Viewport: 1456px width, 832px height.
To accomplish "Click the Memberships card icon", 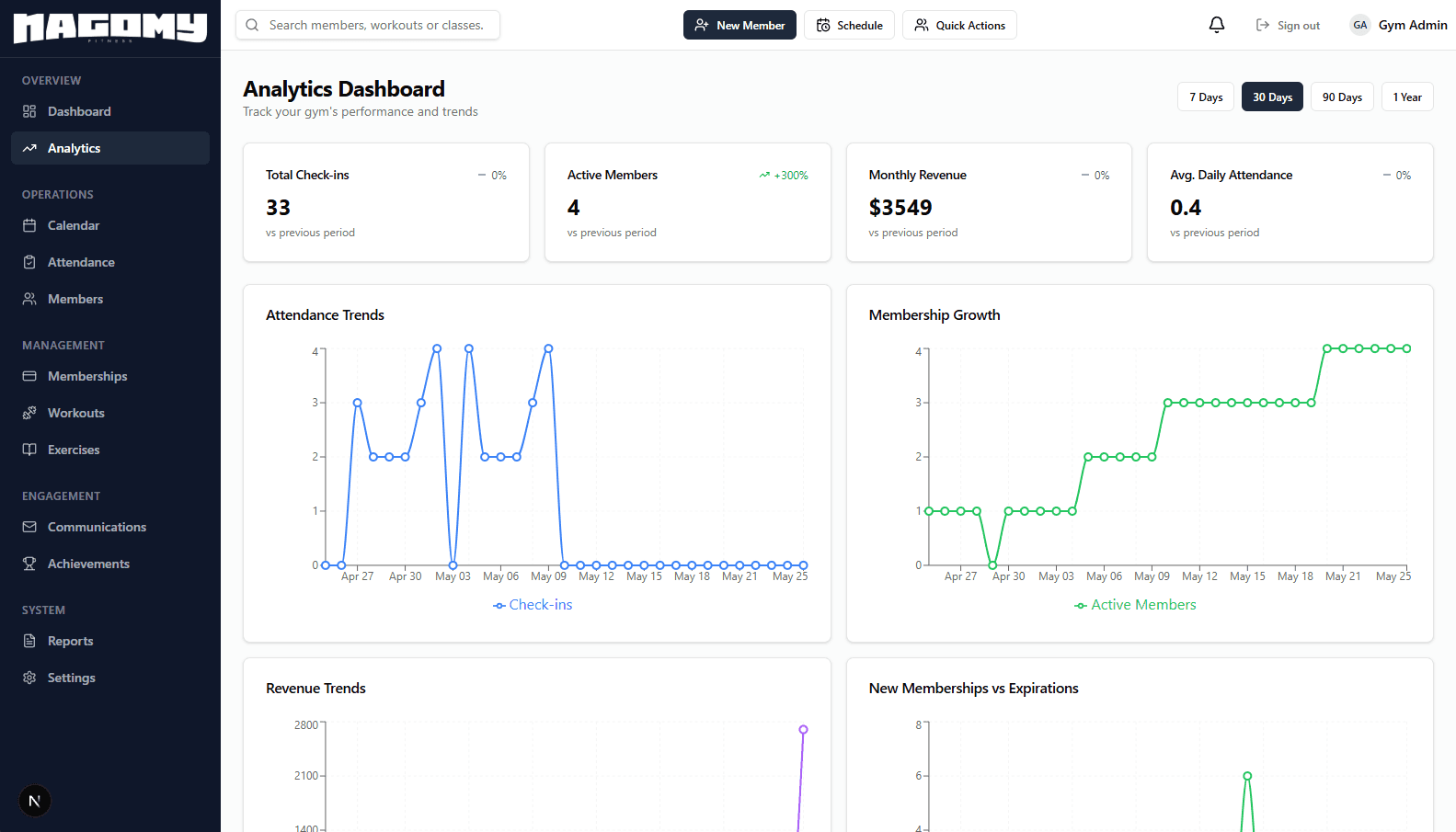I will pos(29,376).
